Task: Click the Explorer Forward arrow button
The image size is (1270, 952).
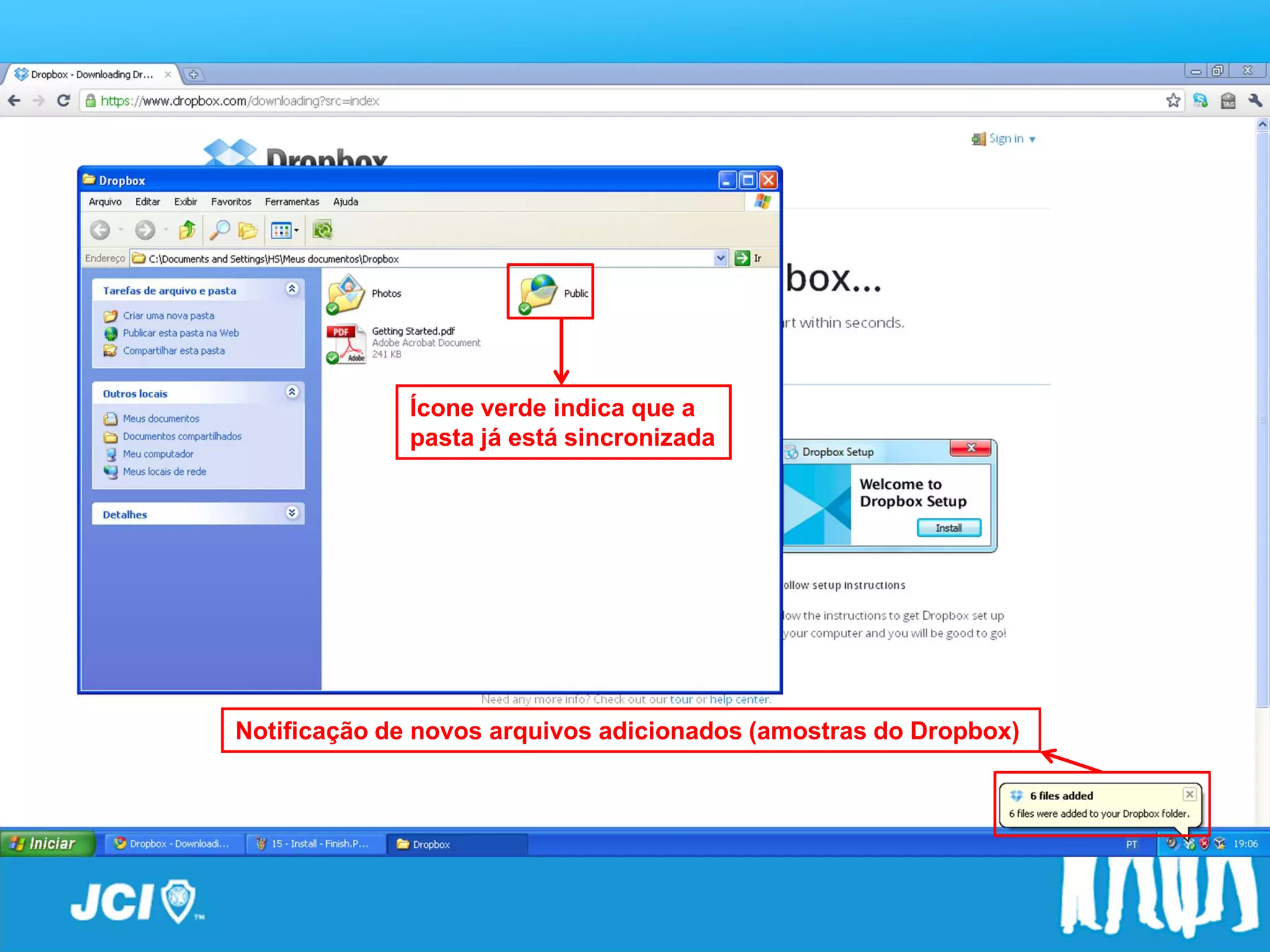Action: click(145, 231)
